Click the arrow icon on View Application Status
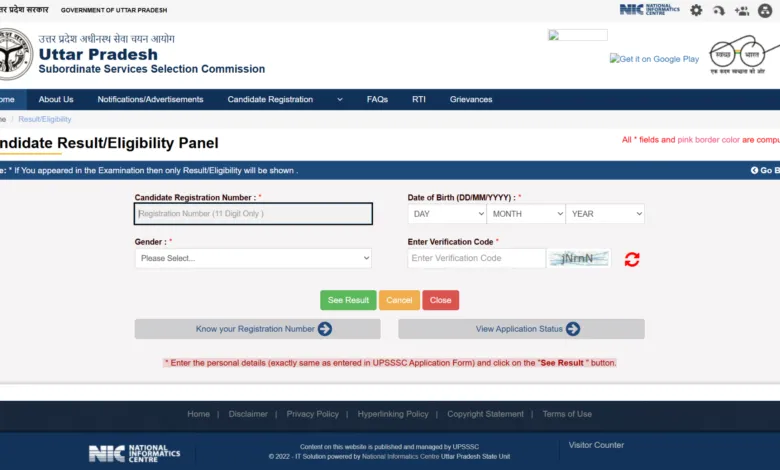 [573, 329]
